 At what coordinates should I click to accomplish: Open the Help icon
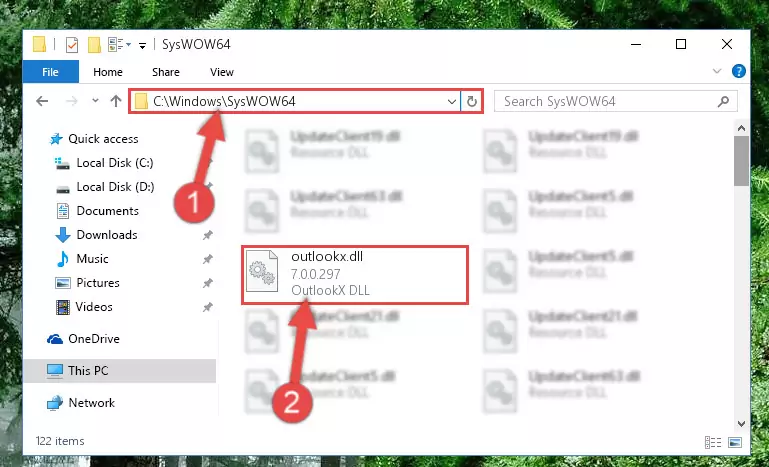pyautogui.click(x=738, y=72)
